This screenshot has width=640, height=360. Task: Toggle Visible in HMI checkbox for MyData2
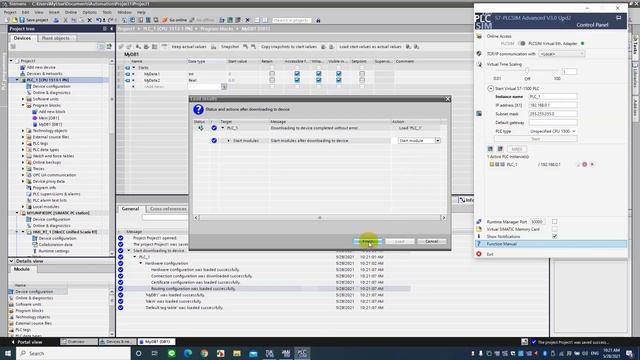pos(339,80)
